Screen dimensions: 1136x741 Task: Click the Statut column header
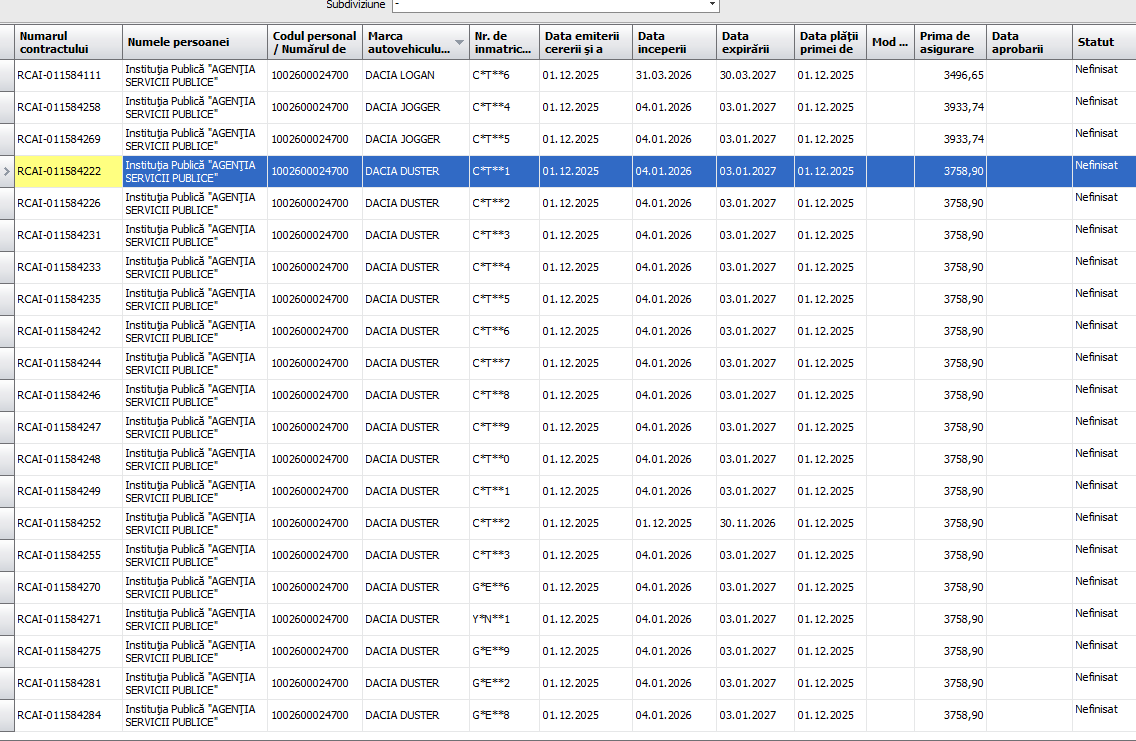pyautogui.click(x=1102, y=42)
